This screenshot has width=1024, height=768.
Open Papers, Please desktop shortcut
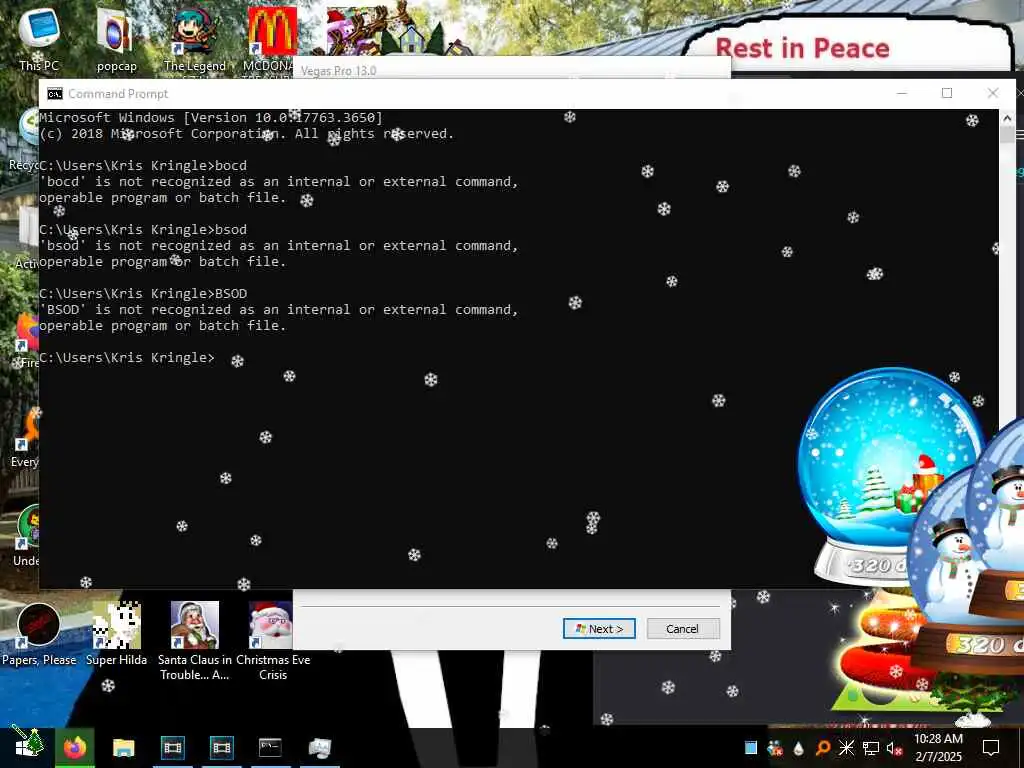tap(39, 633)
